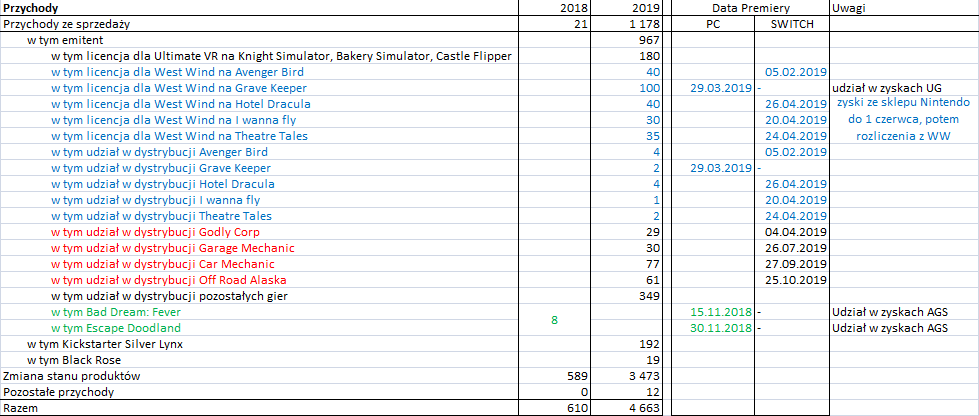Screen dimensions: 979x416
Task: Click the date 26.07.2019 for Garage Mechanic
Action: pyautogui.click(x=797, y=248)
